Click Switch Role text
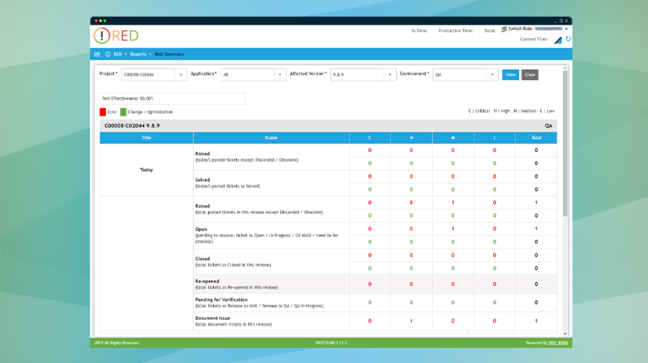This screenshot has width=648, height=363. (520, 29)
